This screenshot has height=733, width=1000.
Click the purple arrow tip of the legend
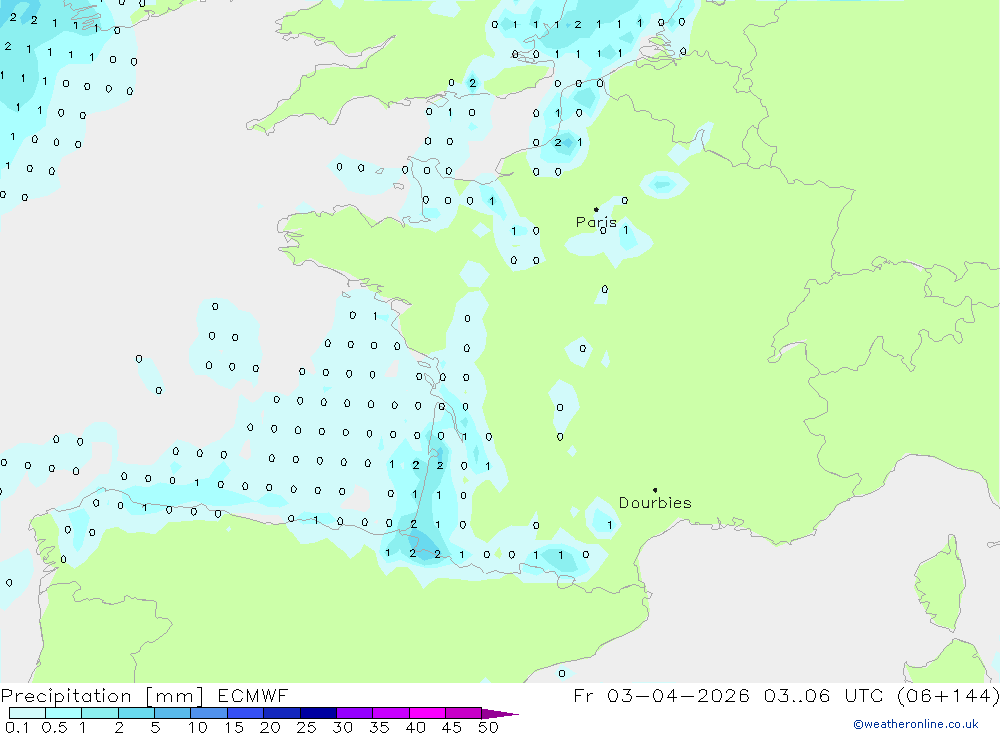tap(500, 714)
